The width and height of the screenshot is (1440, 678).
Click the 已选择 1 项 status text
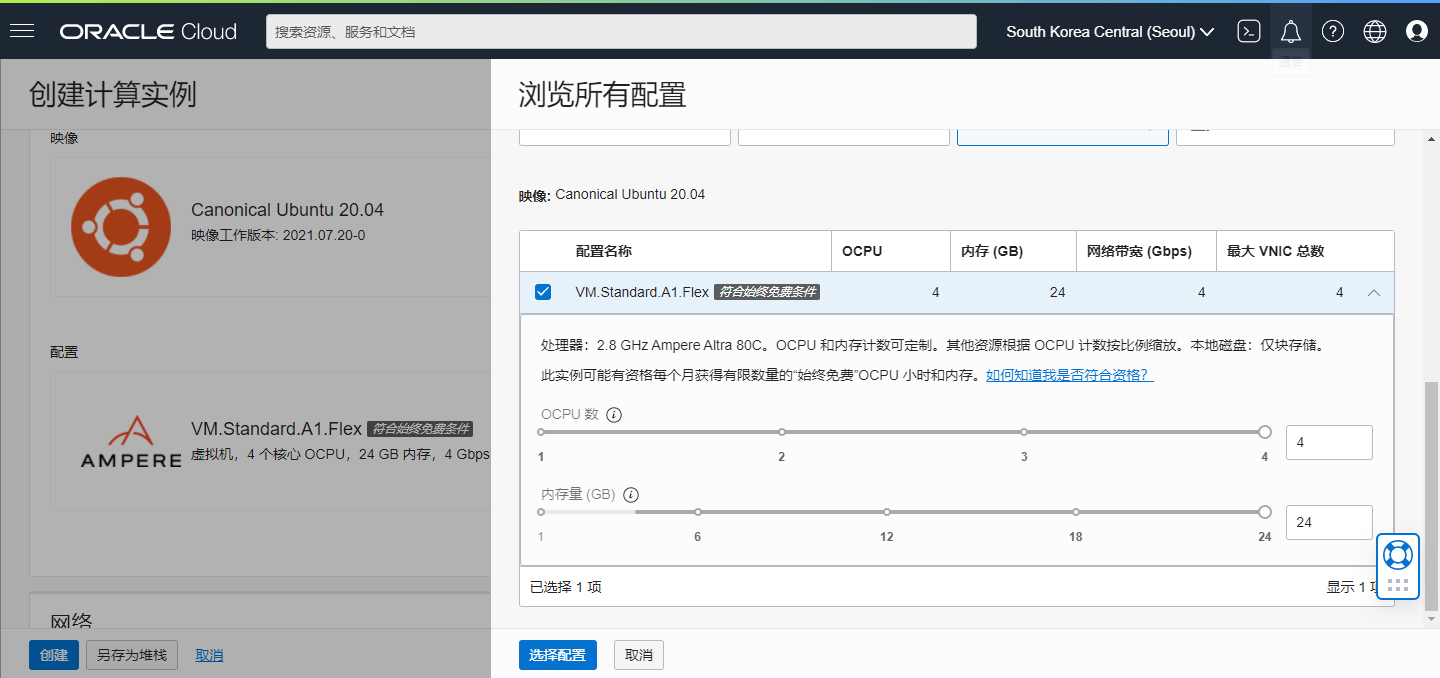[x=566, y=587]
